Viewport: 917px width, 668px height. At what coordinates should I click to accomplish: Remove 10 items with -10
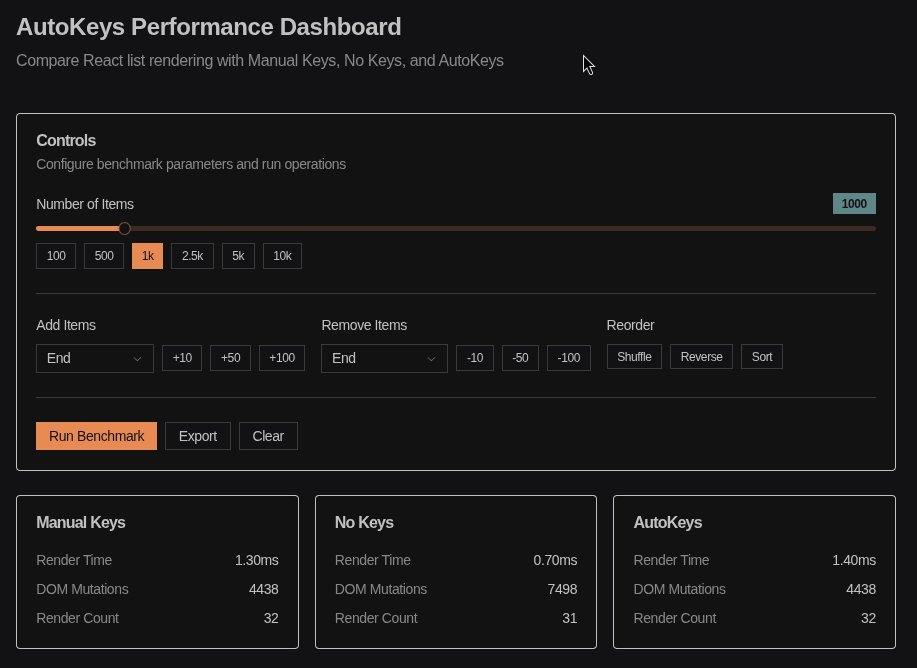click(475, 358)
